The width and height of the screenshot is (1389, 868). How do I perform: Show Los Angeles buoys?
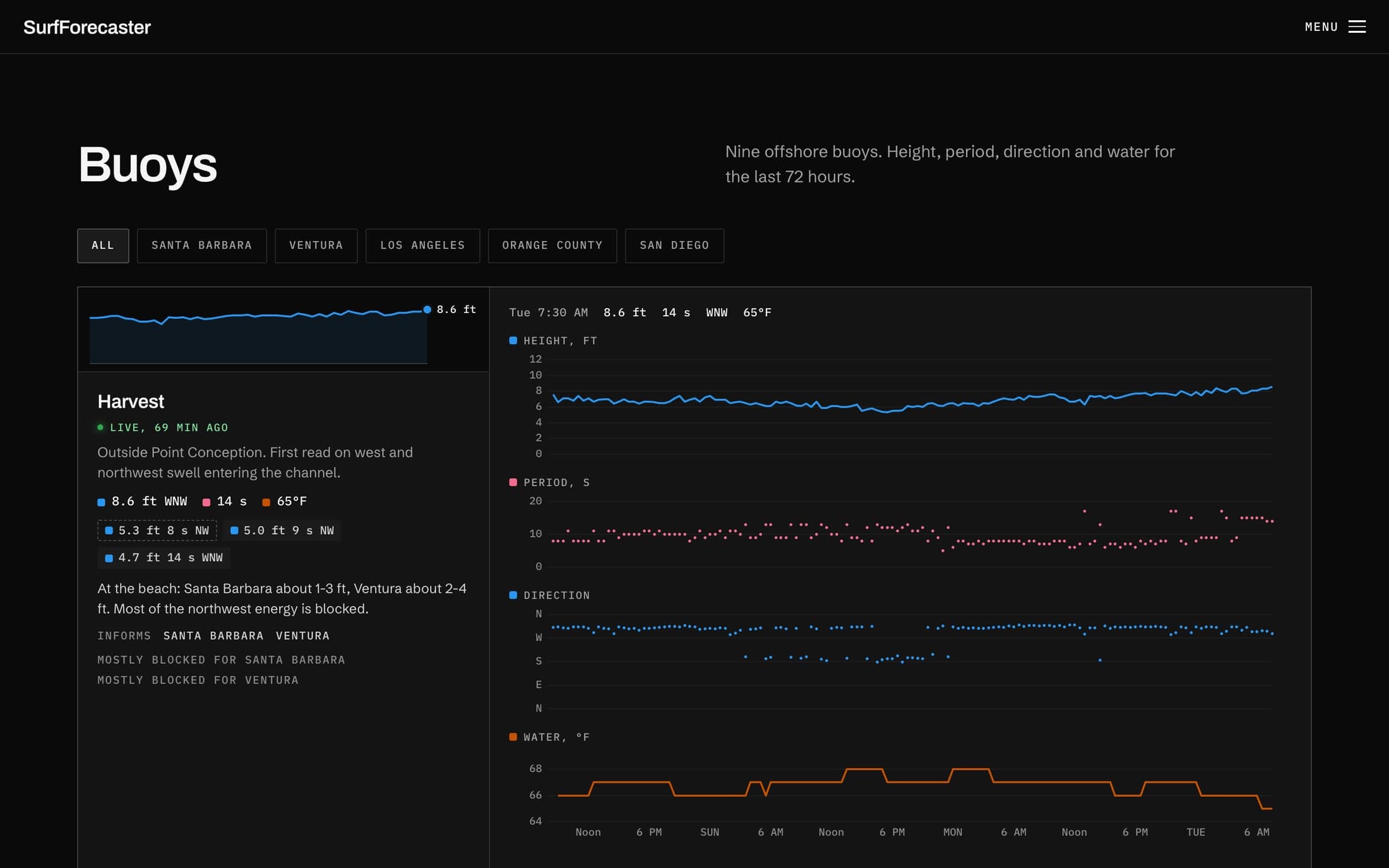422,246
